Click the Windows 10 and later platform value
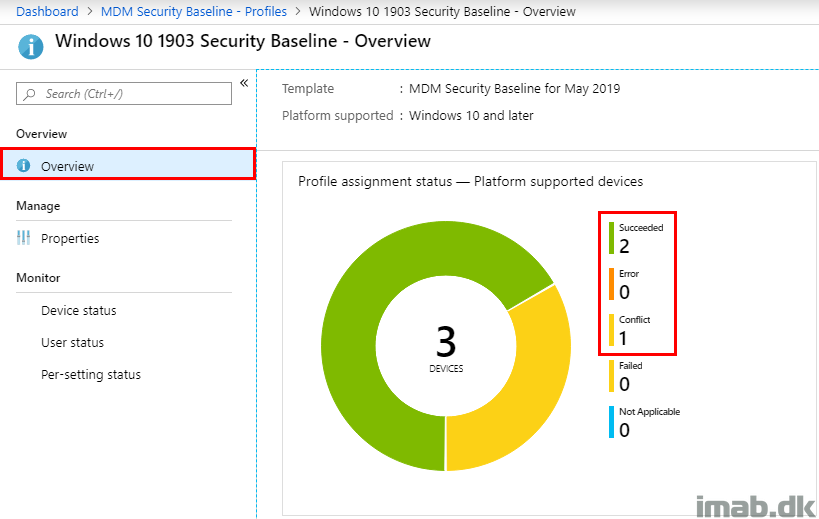Viewport: 819px width, 519px height. click(x=471, y=115)
